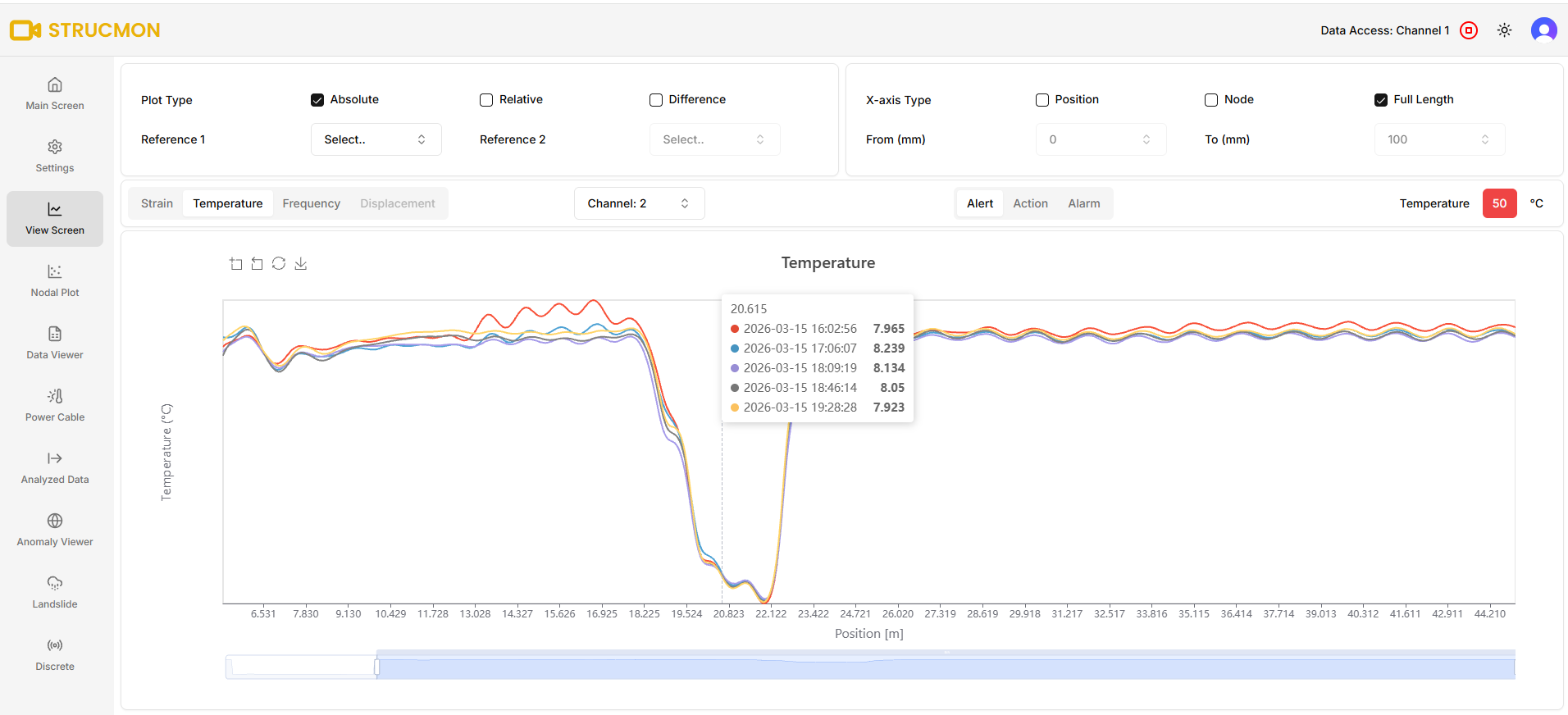Click the STRUCMON logo link
Screen dimensions: 1568x715
pos(85,30)
